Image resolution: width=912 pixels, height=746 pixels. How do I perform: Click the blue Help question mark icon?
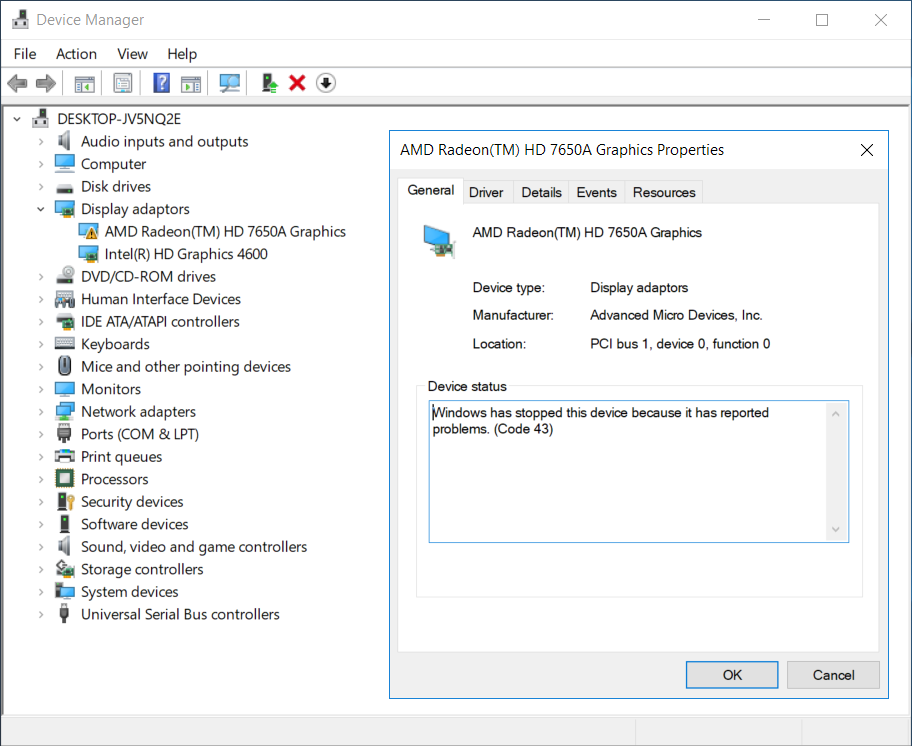[161, 83]
